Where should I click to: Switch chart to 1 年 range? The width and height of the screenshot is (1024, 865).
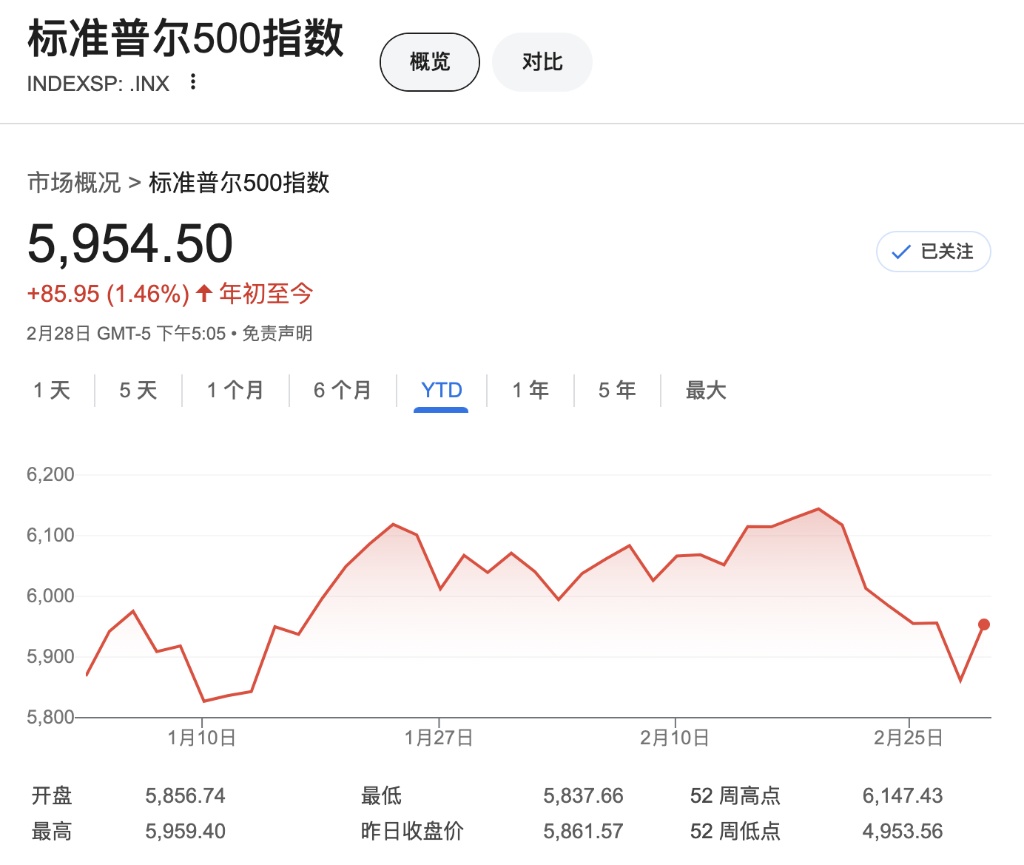point(530,390)
